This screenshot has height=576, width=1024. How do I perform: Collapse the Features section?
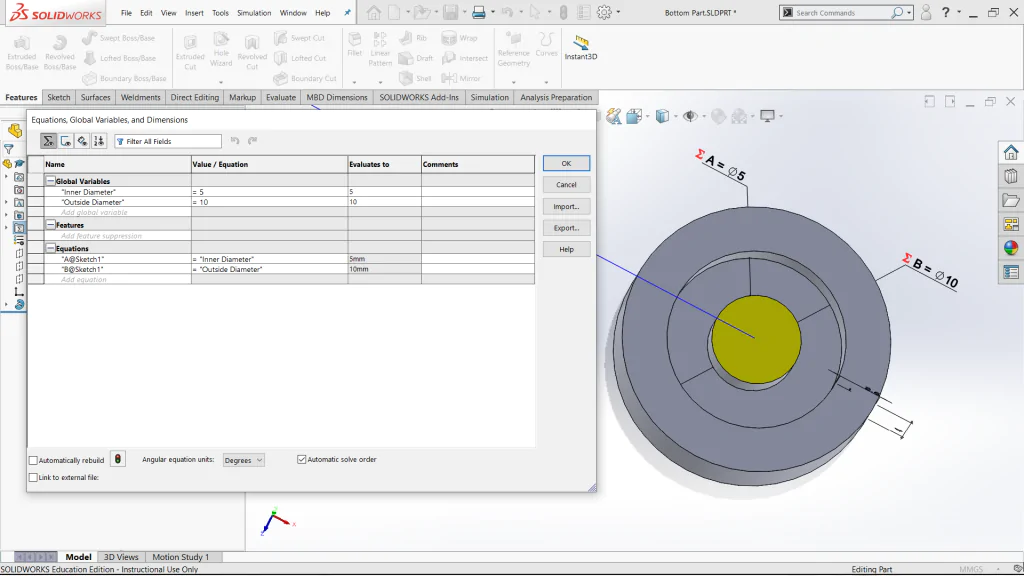pos(50,225)
